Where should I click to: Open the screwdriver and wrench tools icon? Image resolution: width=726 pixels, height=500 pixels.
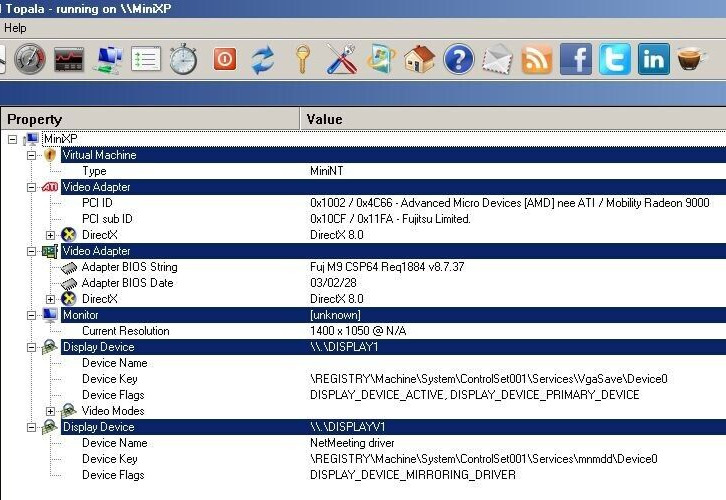[x=342, y=59]
